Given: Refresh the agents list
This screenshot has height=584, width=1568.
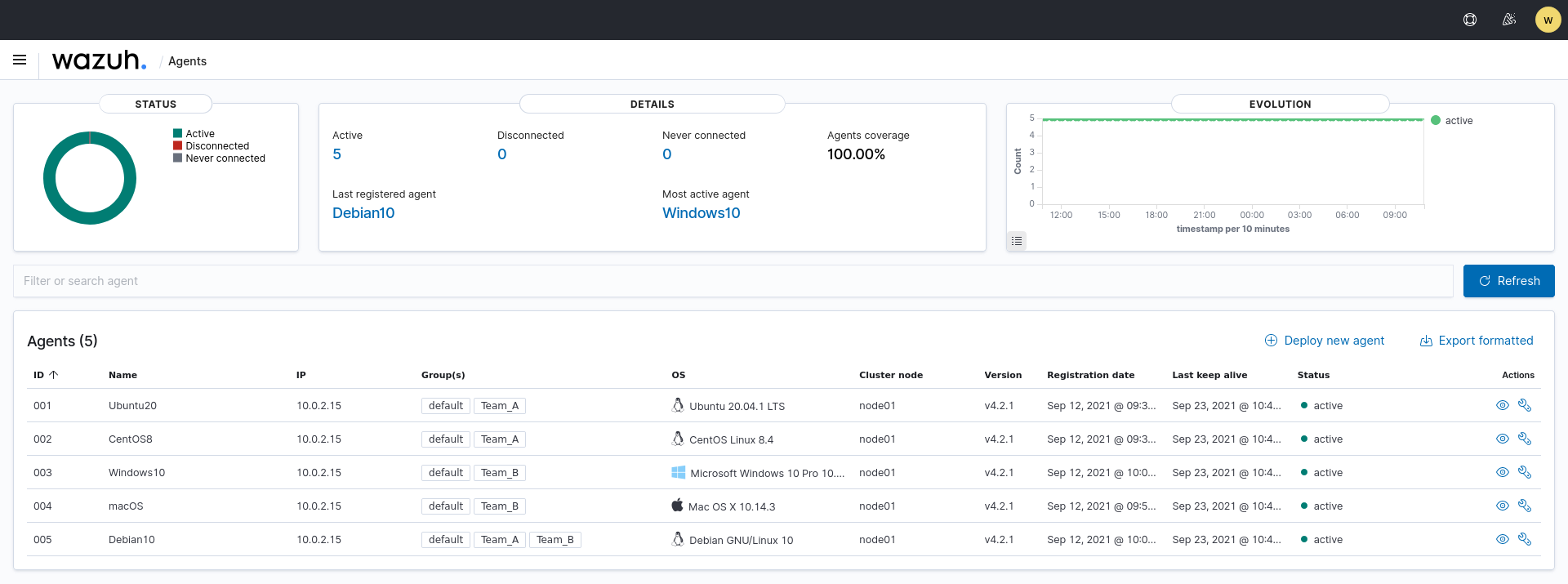Looking at the screenshot, I should [1508, 281].
